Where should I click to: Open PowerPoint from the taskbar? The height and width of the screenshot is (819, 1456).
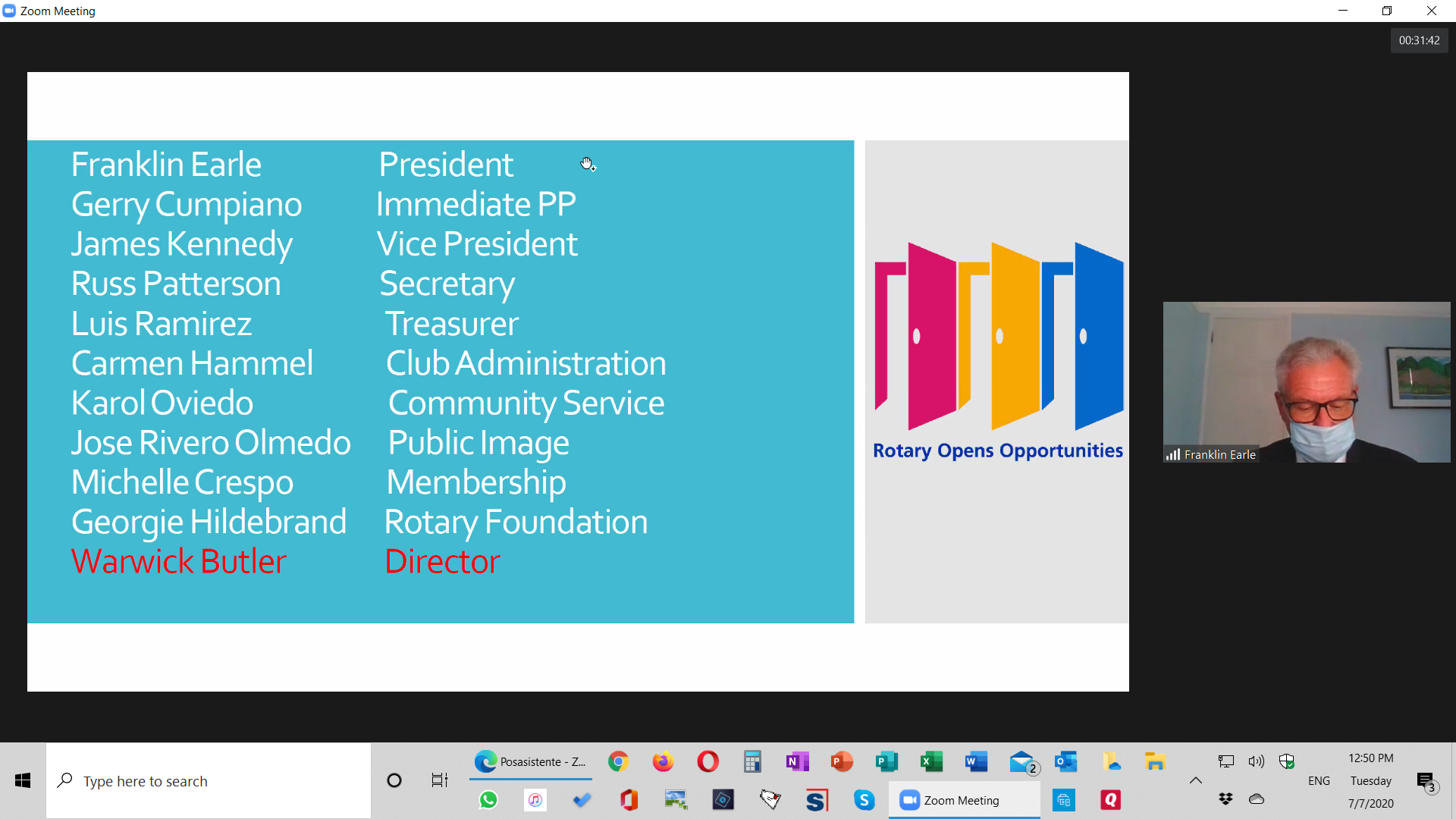(x=842, y=761)
